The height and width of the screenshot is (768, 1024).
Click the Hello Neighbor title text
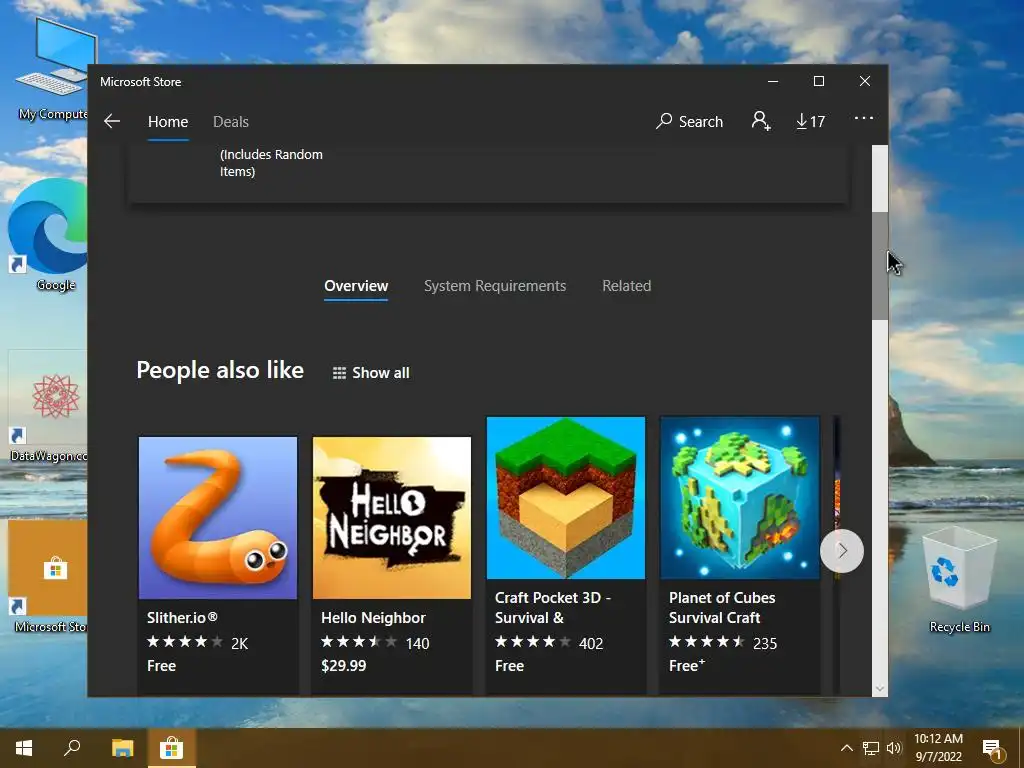pyautogui.click(x=373, y=618)
